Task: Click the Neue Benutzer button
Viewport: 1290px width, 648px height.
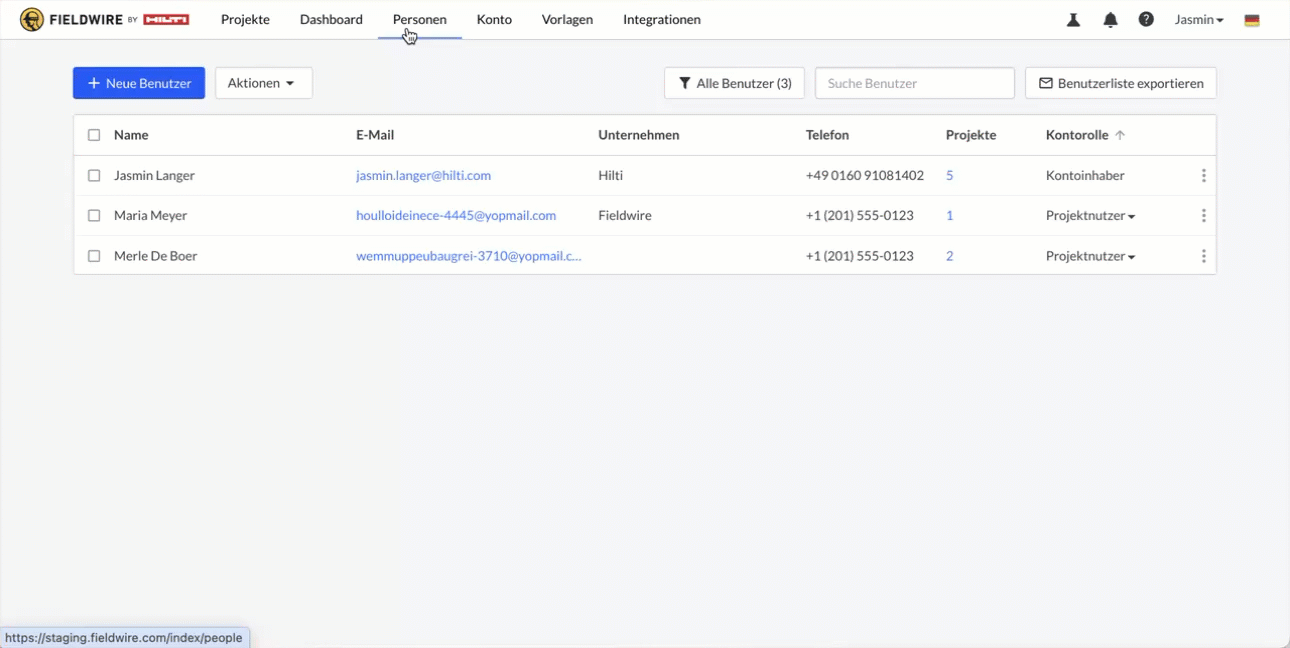Action: click(139, 83)
